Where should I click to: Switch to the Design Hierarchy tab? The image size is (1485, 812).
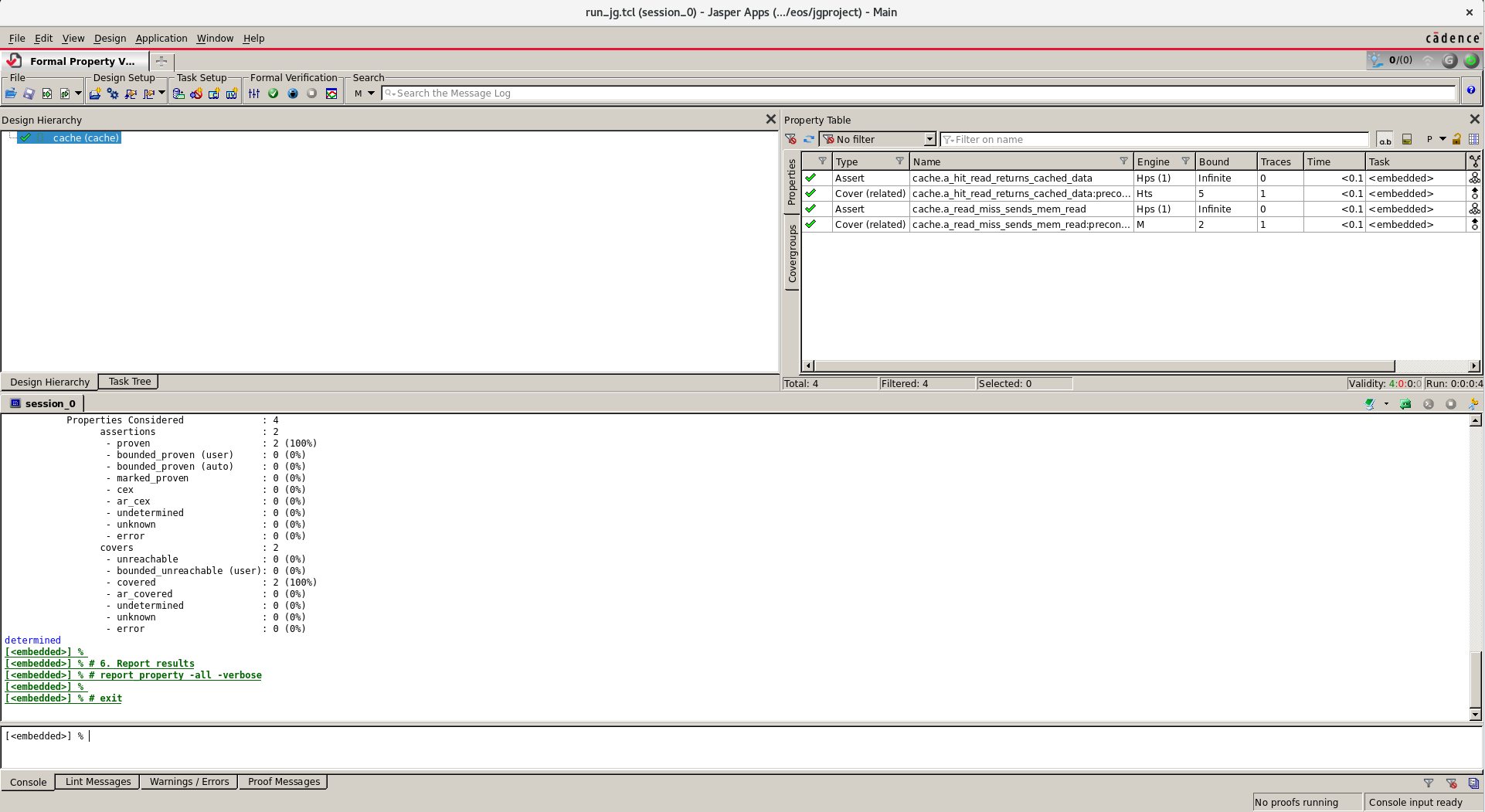click(x=50, y=382)
